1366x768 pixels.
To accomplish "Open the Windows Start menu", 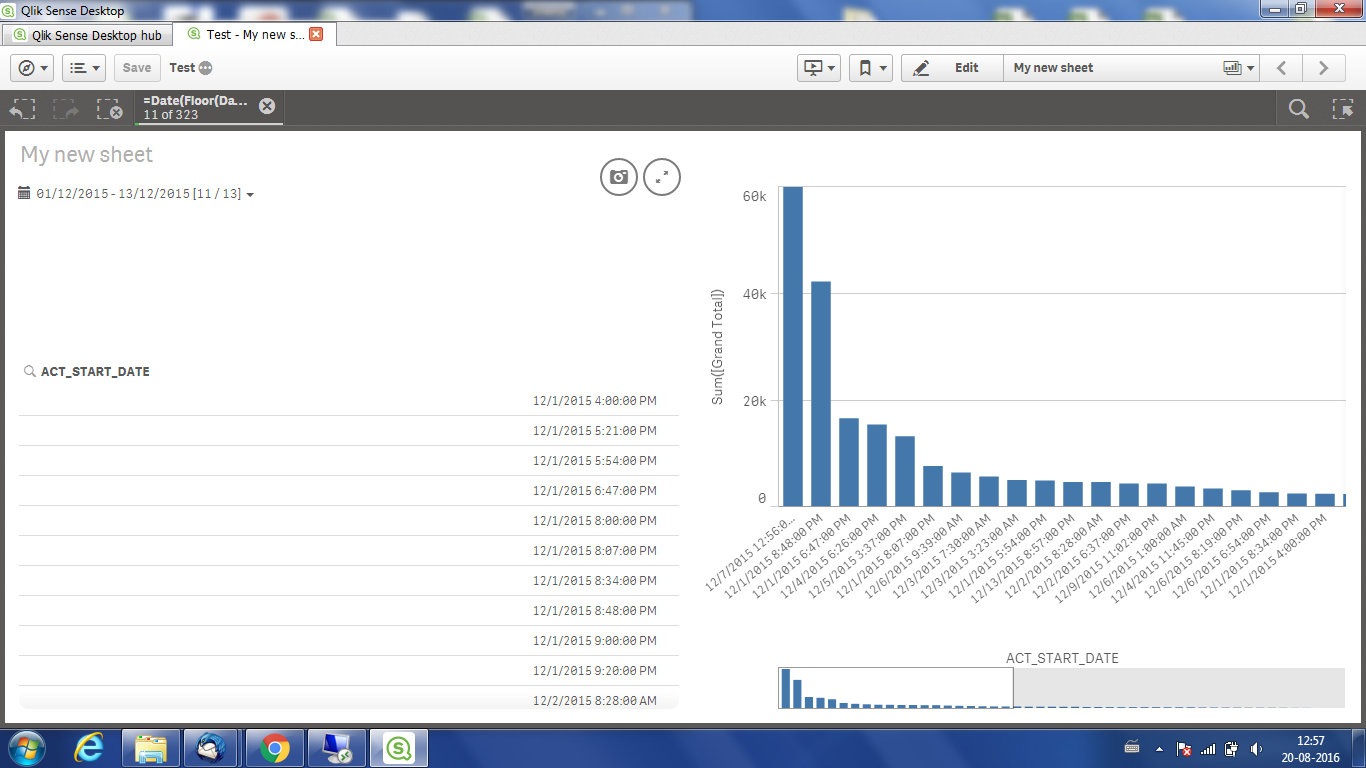I will (x=27, y=748).
